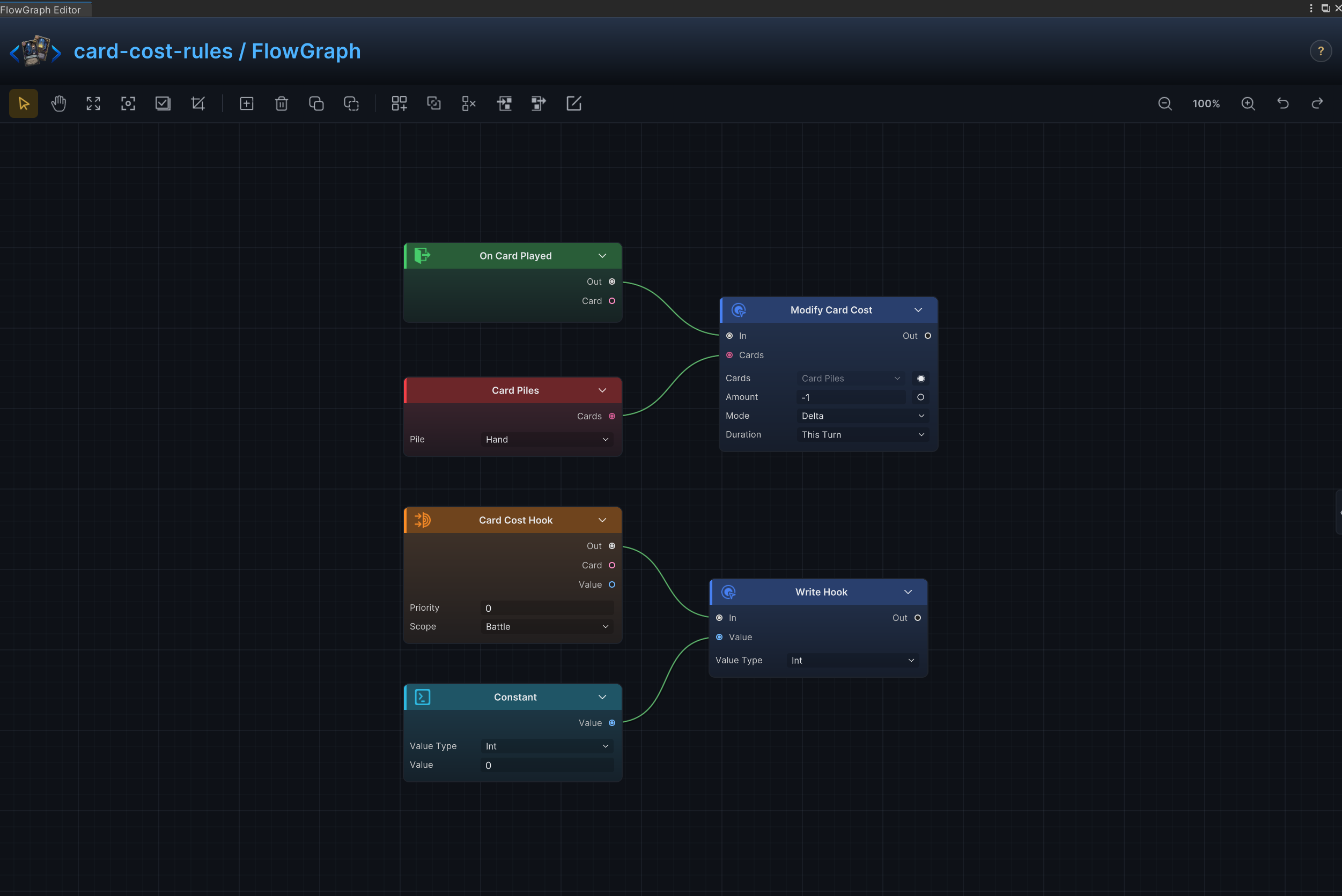Click Card Piles' Cards output port
Screen dimensions: 1342x896
pos(612,416)
